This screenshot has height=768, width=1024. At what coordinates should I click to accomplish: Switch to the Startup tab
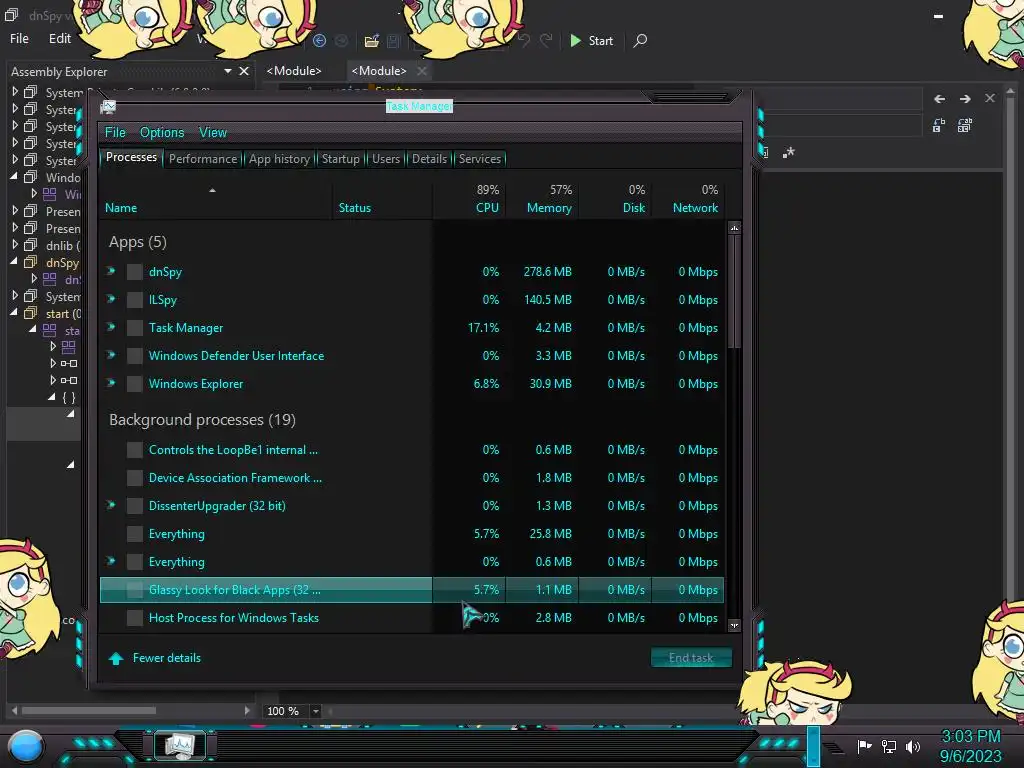coord(340,159)
